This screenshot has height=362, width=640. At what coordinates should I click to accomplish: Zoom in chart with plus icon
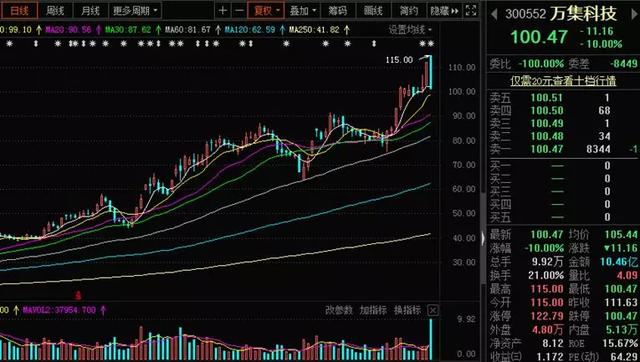(222, 11)
